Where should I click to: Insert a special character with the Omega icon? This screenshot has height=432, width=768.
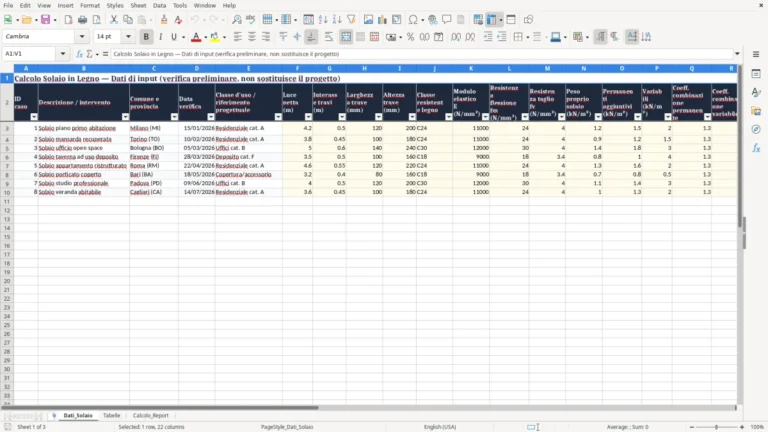(413, 20)
